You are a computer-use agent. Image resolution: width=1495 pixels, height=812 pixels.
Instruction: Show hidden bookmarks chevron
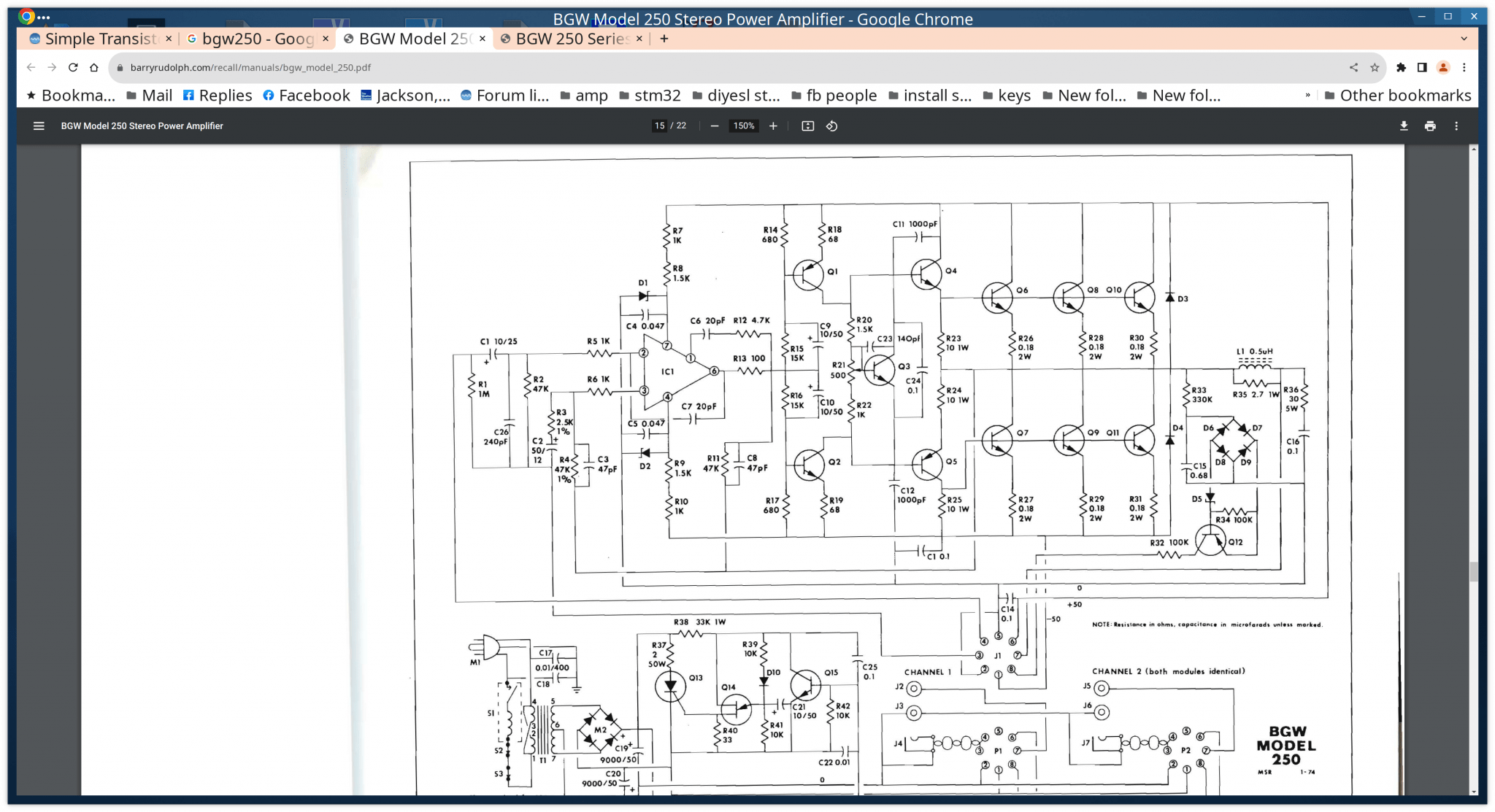[1307, 96]
